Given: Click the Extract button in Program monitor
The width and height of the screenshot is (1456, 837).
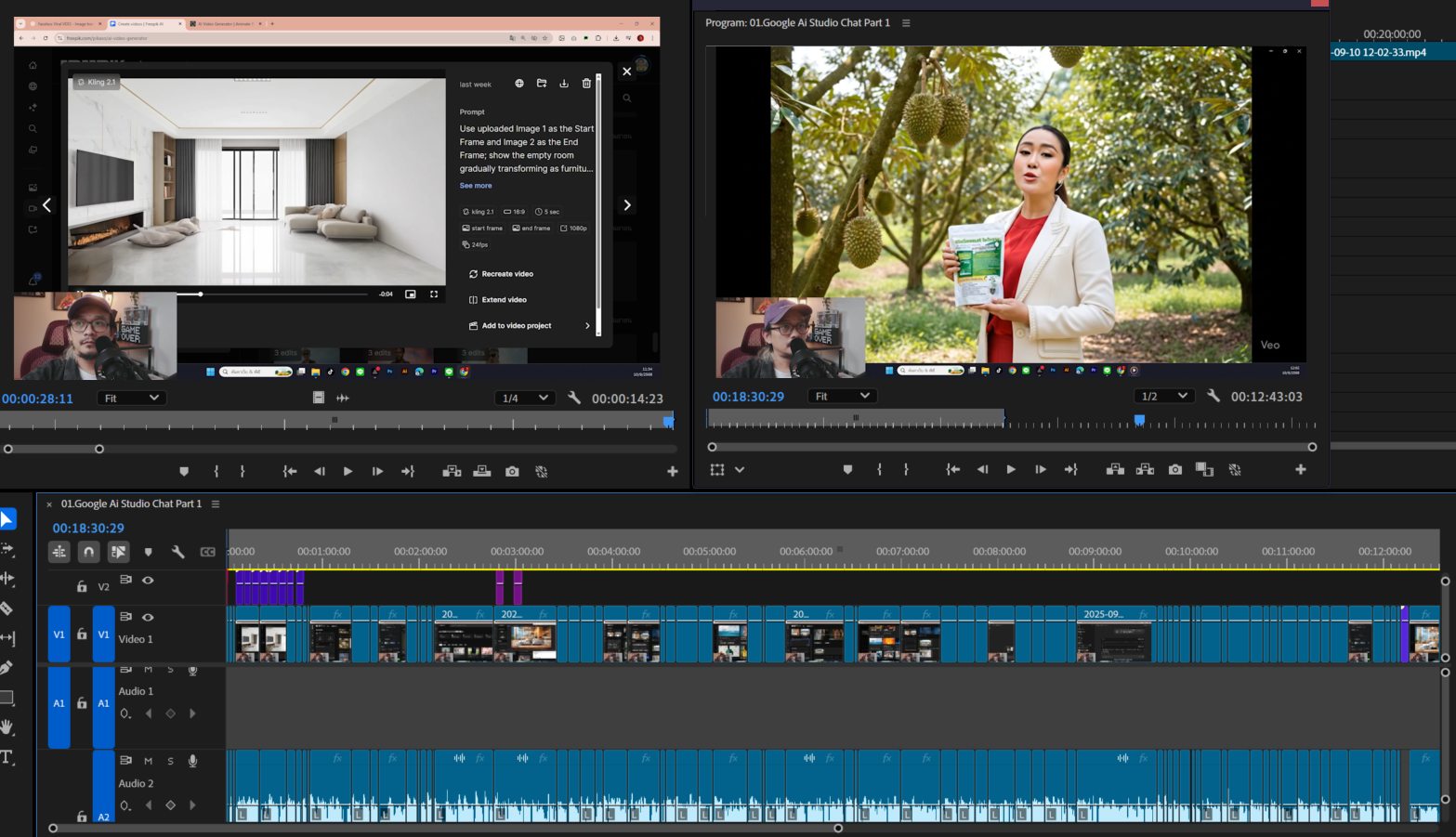Looking at the screenshot, I should click(1145, 470).
